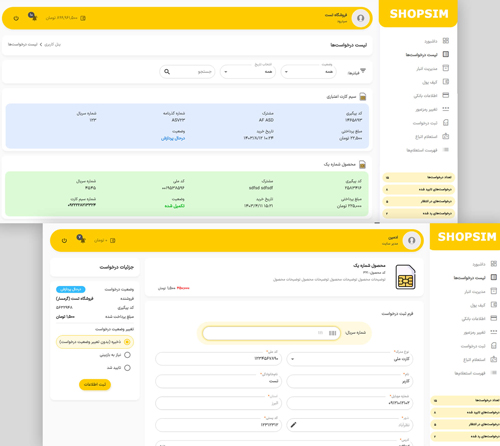This screenshot has height=446, width=500.
Task: Open user avatar in top window header
Action: (x=360, y=18)
